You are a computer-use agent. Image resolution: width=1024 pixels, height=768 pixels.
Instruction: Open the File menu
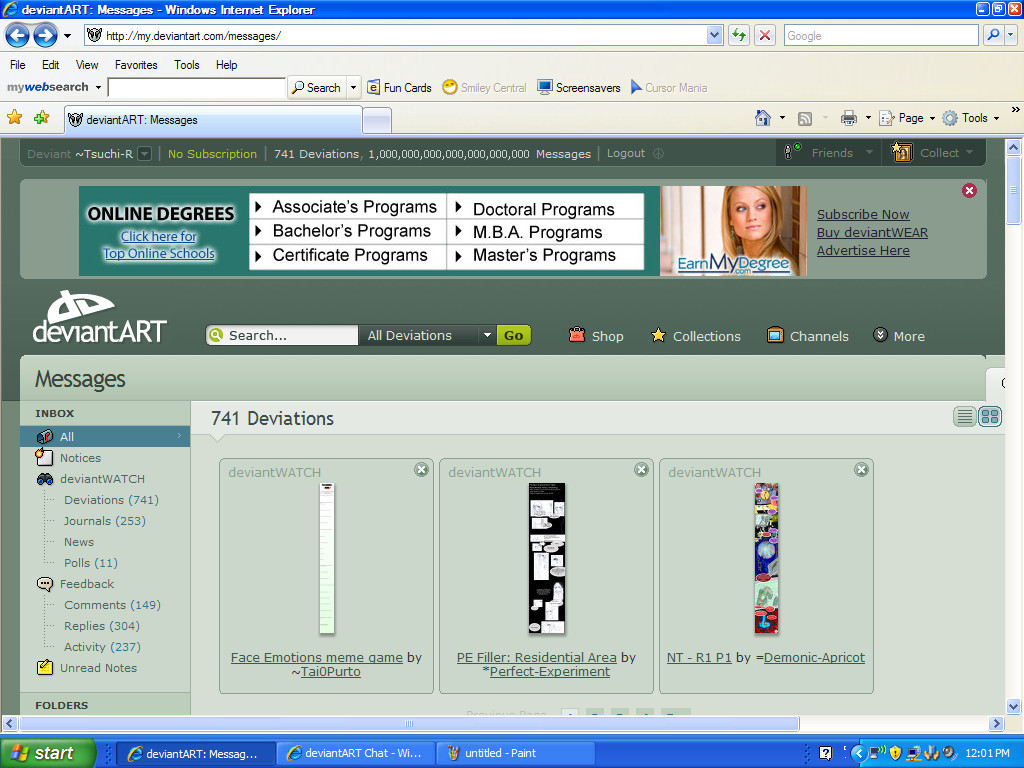click(18, 65)
